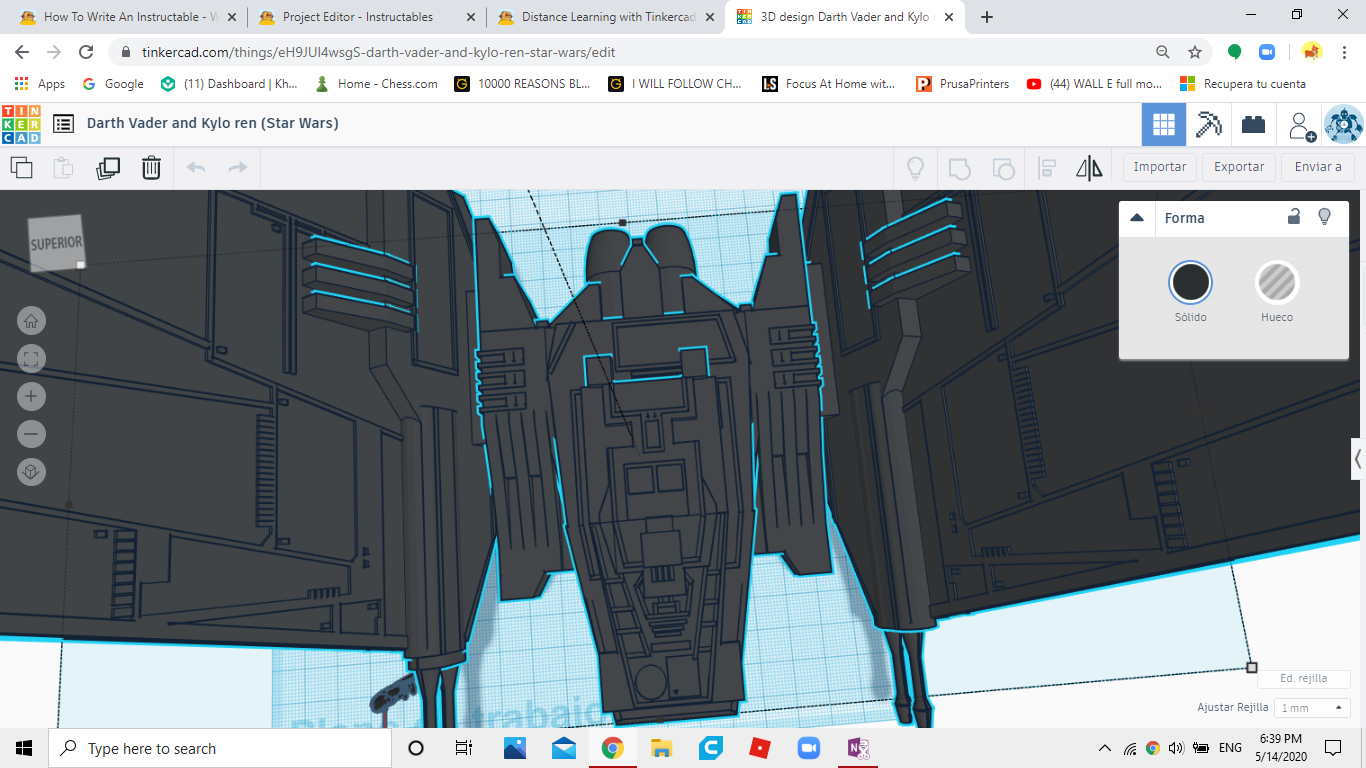The height and width of the screenshot is (768, 1366).
Task: Bookmark this page with star icon
Action: click(1194, 52)
